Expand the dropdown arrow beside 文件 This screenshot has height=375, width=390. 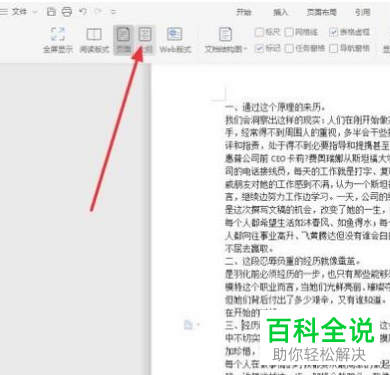tap(35, 12)
